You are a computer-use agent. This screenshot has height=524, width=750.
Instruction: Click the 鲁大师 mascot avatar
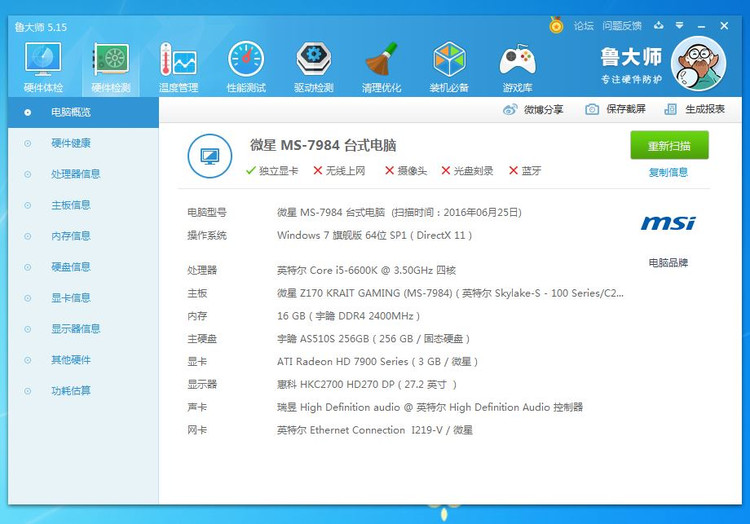(698, 63)
